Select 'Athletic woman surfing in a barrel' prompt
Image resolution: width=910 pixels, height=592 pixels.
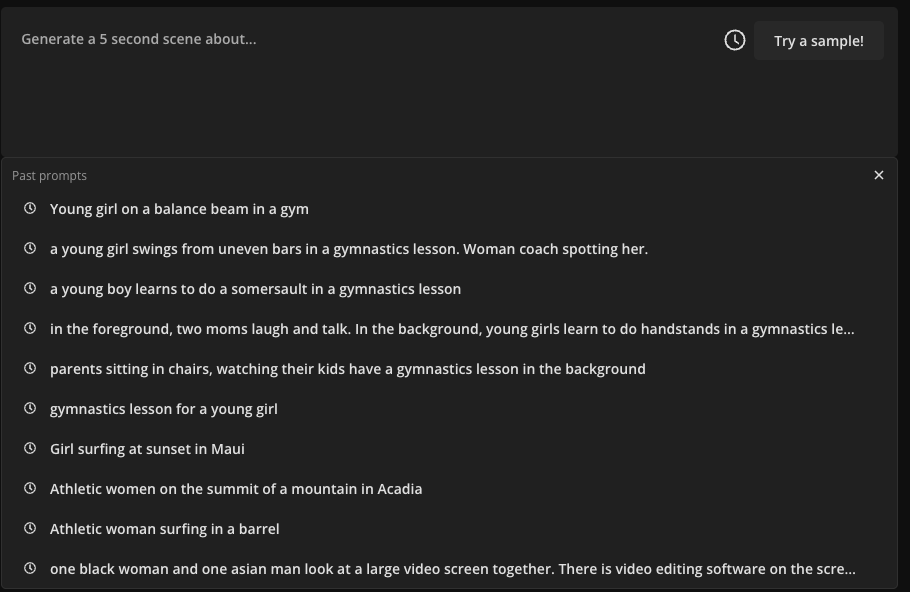tap(165, 529)
